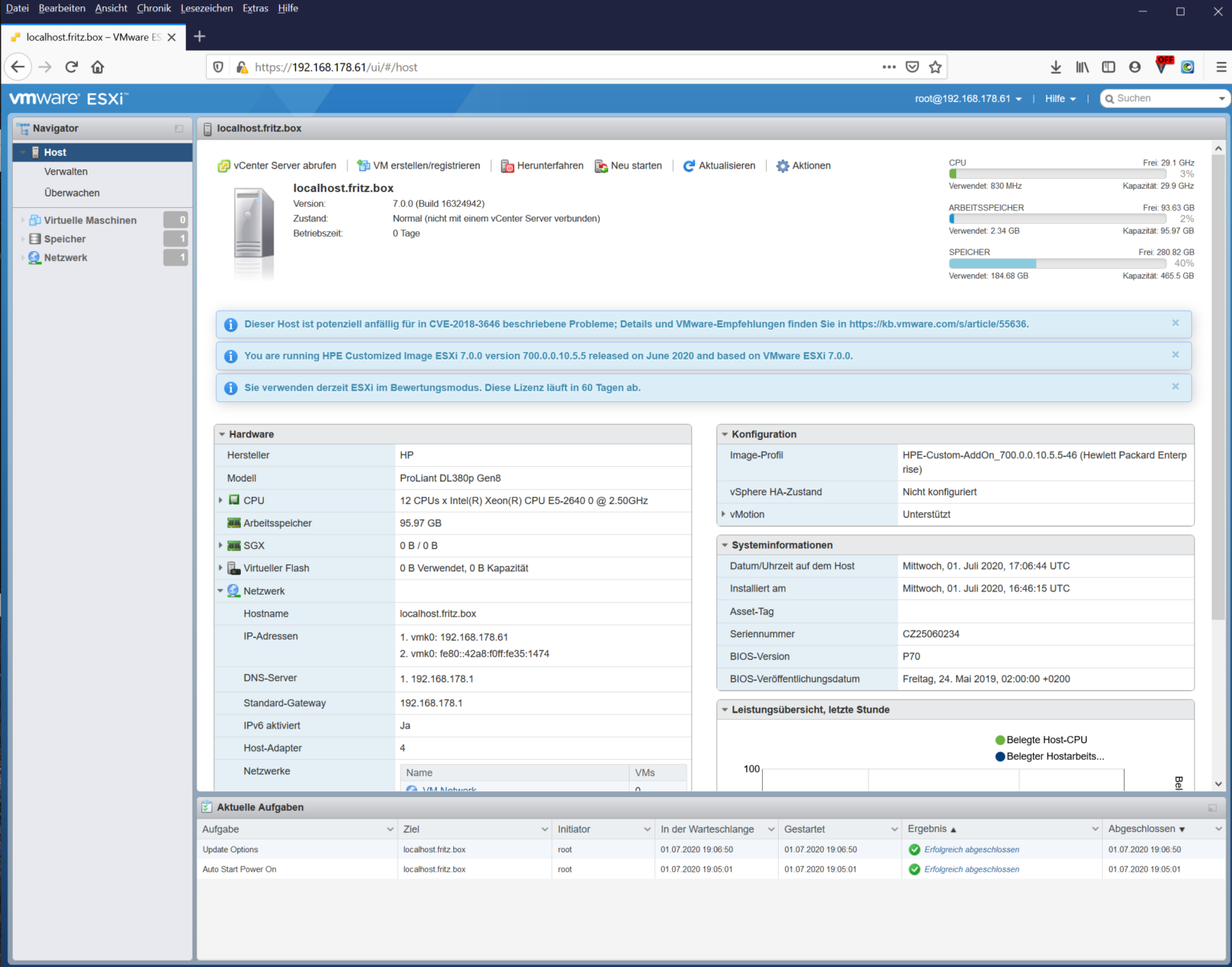The width and height of the screenshot is (1232, 967).
Task: Click the Verwalten link under Host
Action: coord(65,171)
